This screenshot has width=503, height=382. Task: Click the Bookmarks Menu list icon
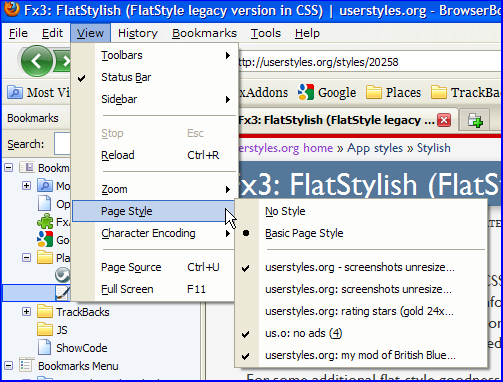point(26,366)
